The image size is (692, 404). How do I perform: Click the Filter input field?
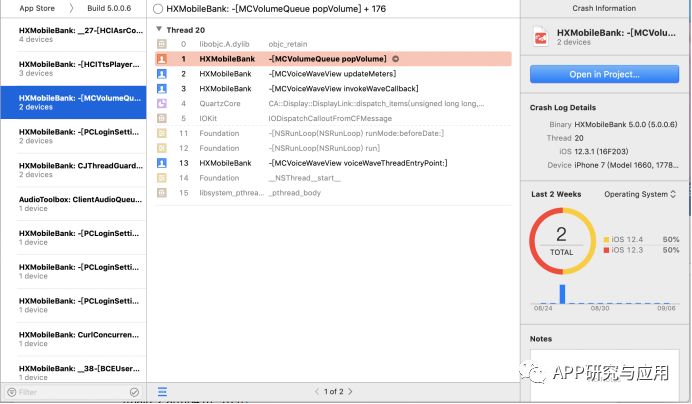point(73,392)
